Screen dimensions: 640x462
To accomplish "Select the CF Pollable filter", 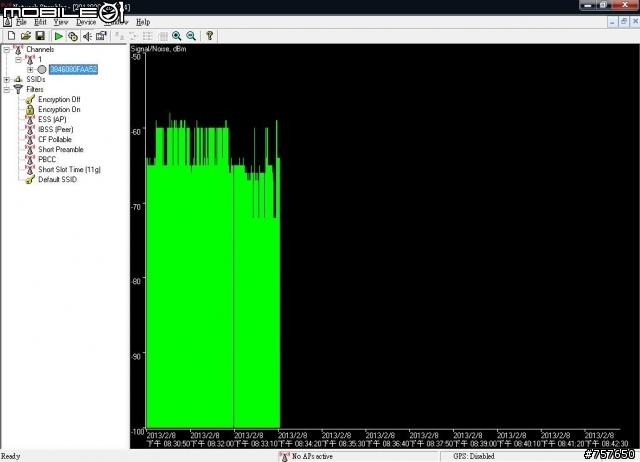I will click(x=55, y=140).
